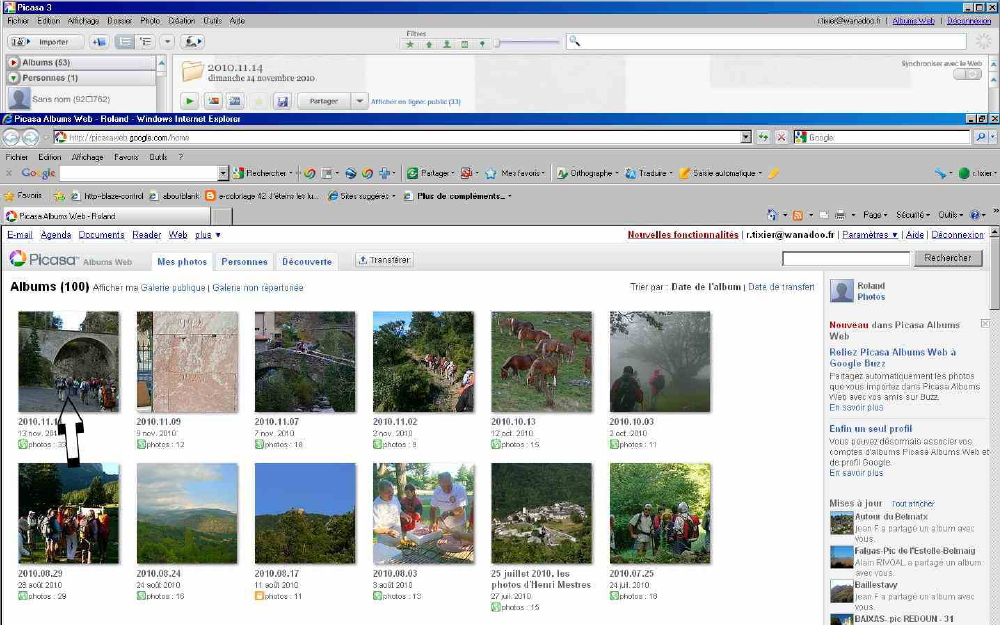
Task: Open the Internet Explorer home icon
Action: point(772,215)
